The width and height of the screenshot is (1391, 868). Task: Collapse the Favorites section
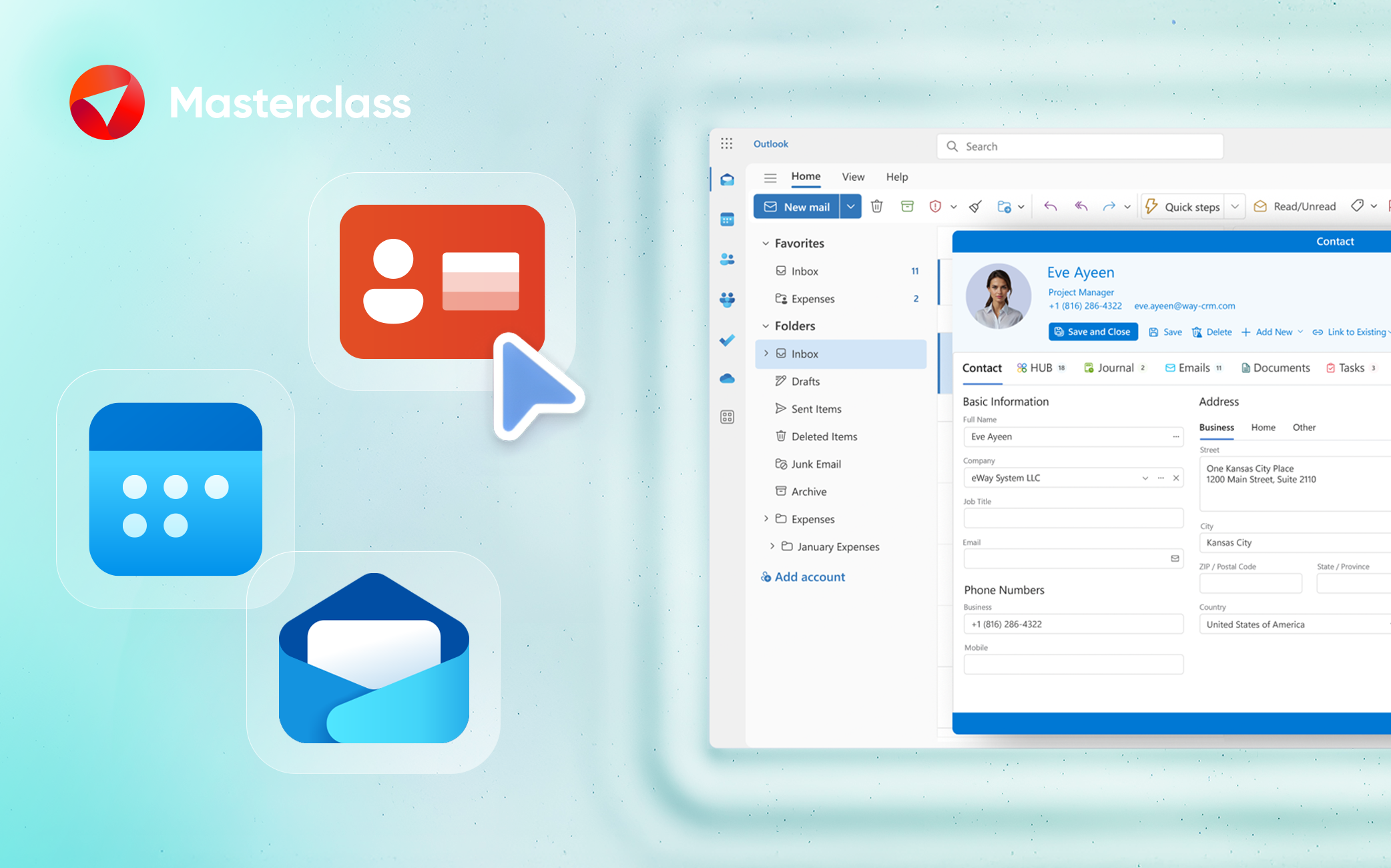pos(766,243)
